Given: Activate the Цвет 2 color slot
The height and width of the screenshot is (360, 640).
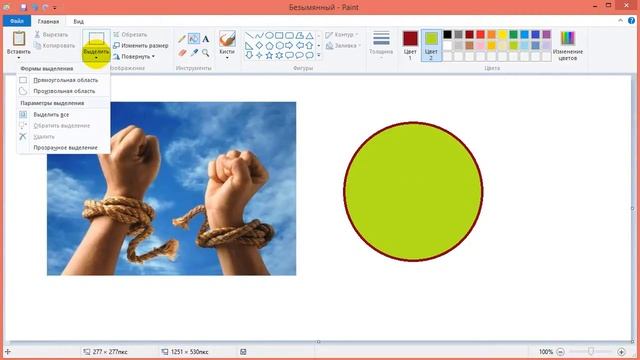Looking at the screenshot, I should click(431, 45).
